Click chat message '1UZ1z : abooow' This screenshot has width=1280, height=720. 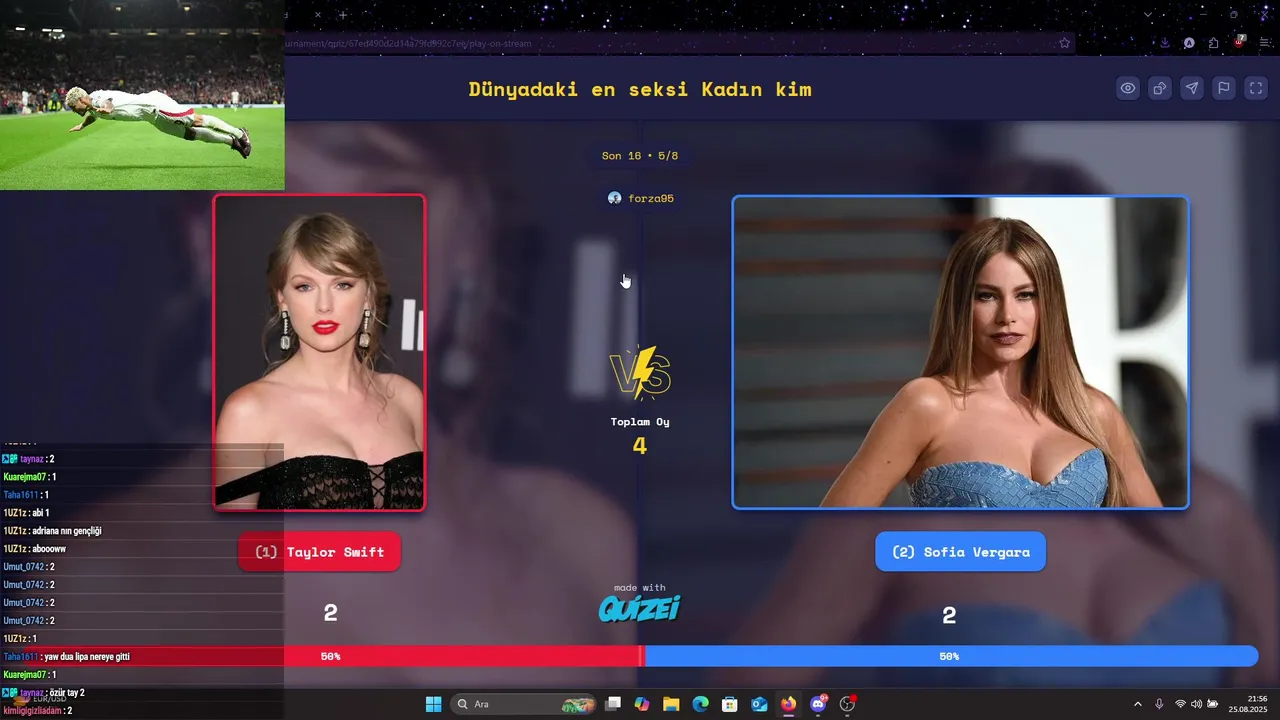coord(35,549)
